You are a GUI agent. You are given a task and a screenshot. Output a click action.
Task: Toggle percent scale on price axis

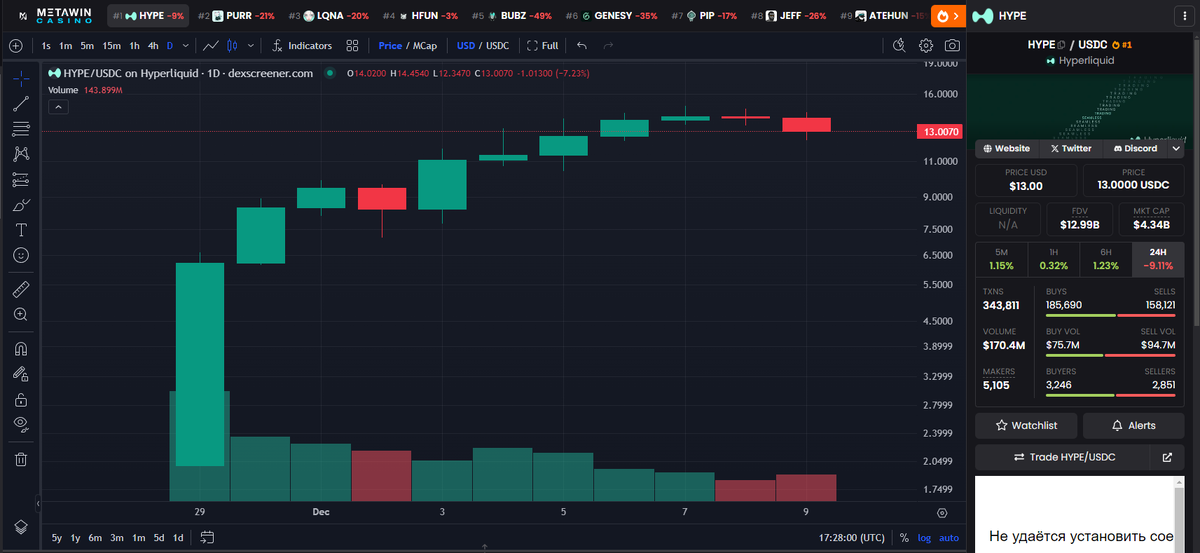(x=904, y=538)
